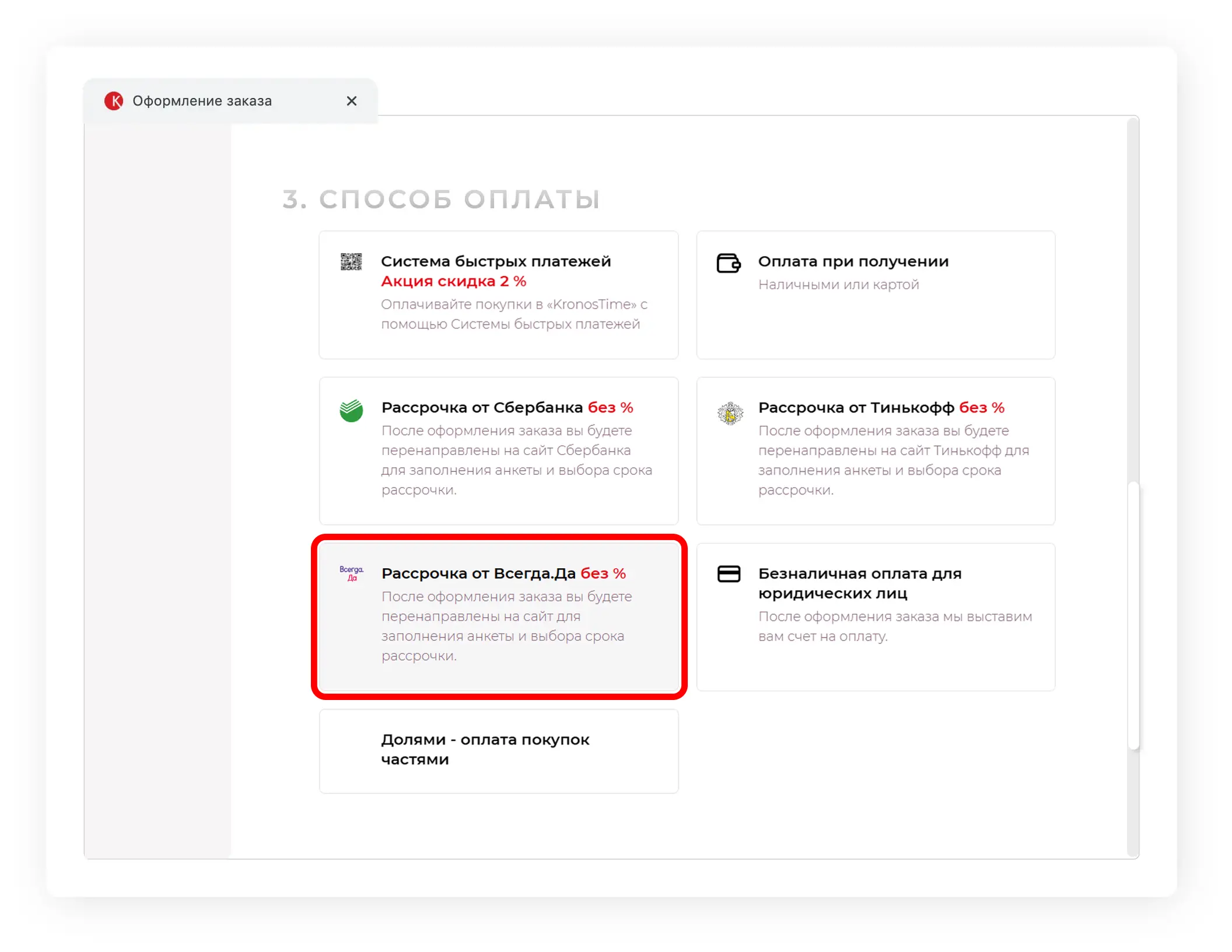Click the green Sberbank logo icon
Viewport: 1232px width, 952px height.
pyautogui.click(x=351, y=411)
